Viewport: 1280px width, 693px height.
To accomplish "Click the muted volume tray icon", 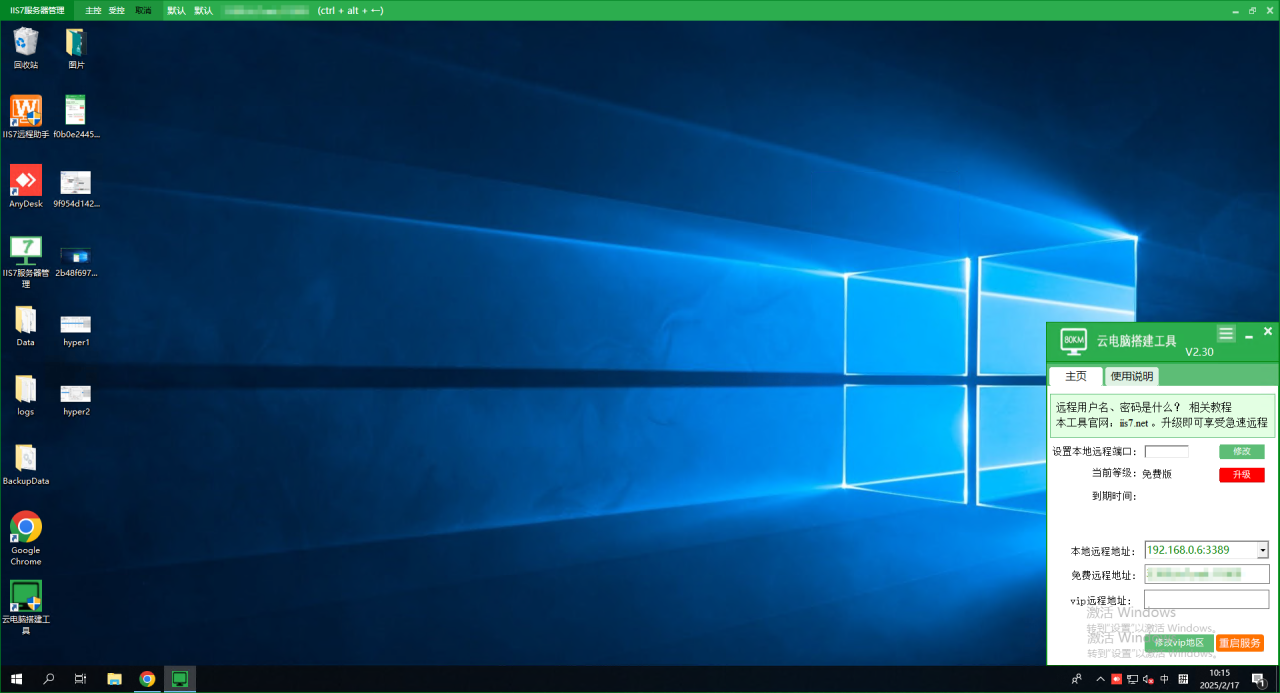I will point(1148,679).
